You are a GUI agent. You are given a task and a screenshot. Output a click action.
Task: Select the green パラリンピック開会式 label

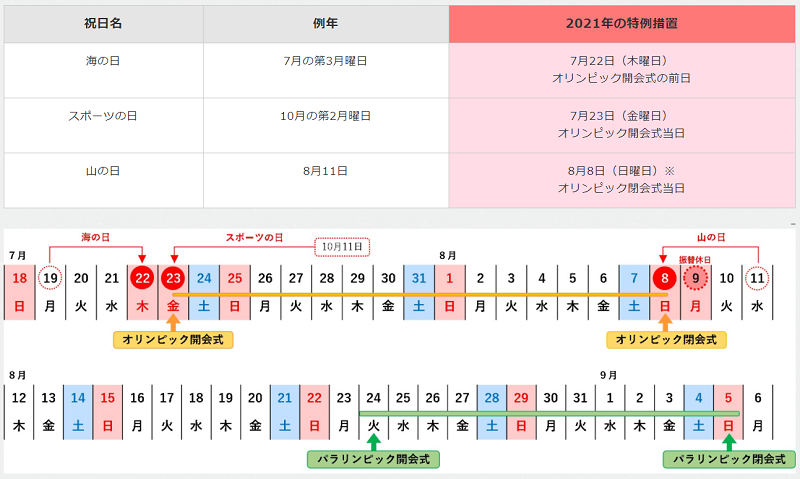pos(373,459)
